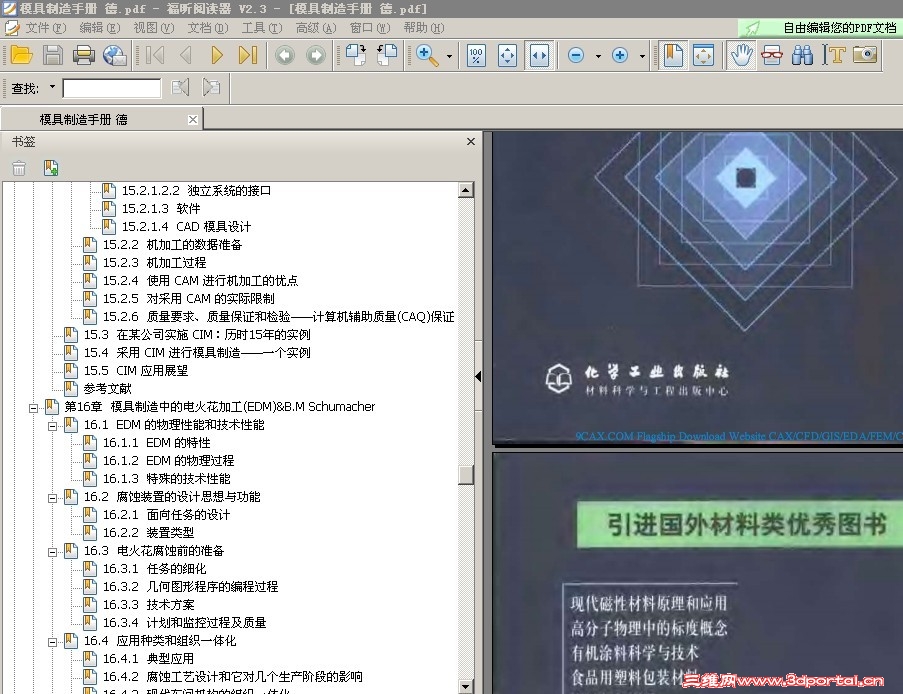Delete selected bookmark with trash icon
903x694 pixels.
coord(19,168)
